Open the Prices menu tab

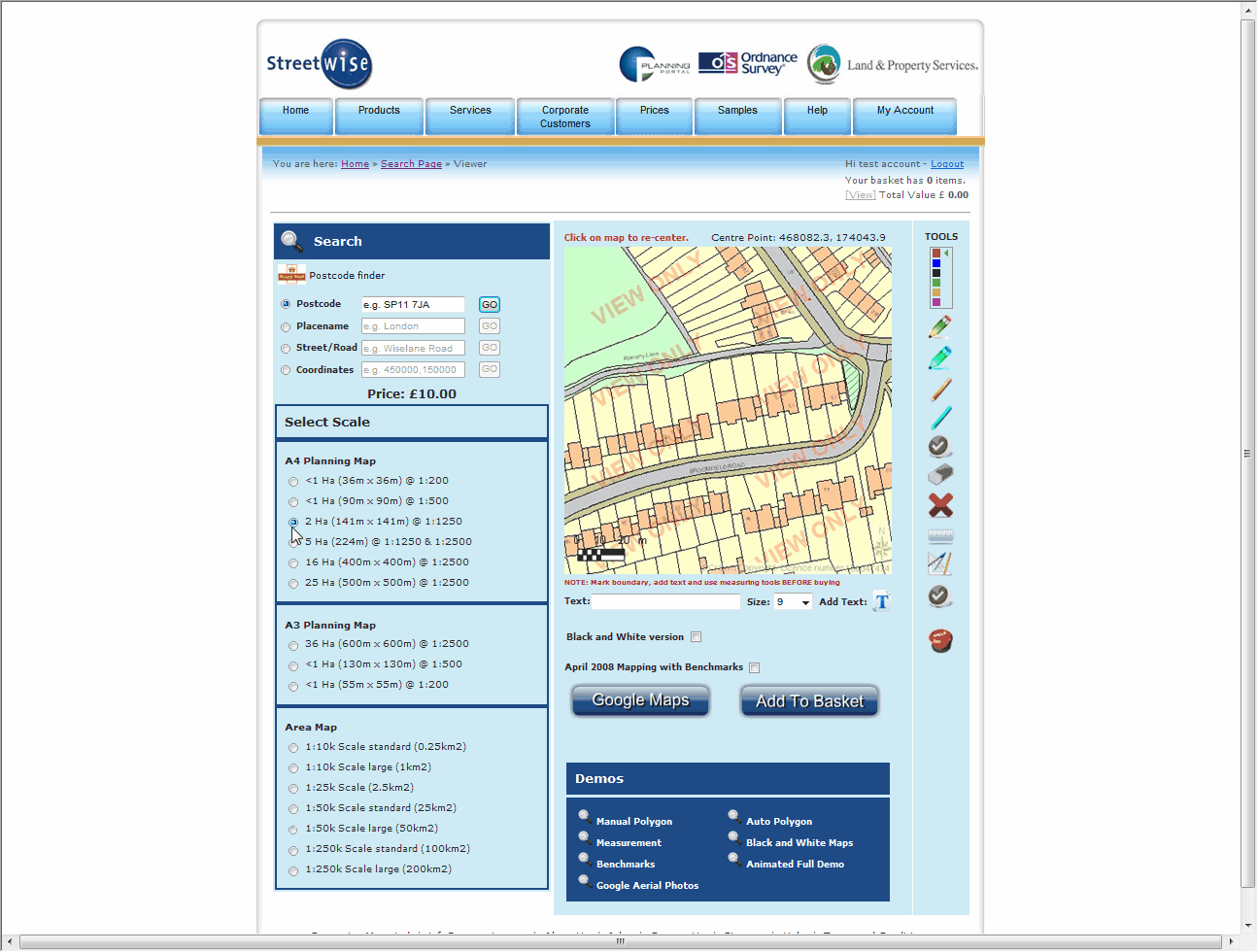pyautogui.click(x=654, y=111)
